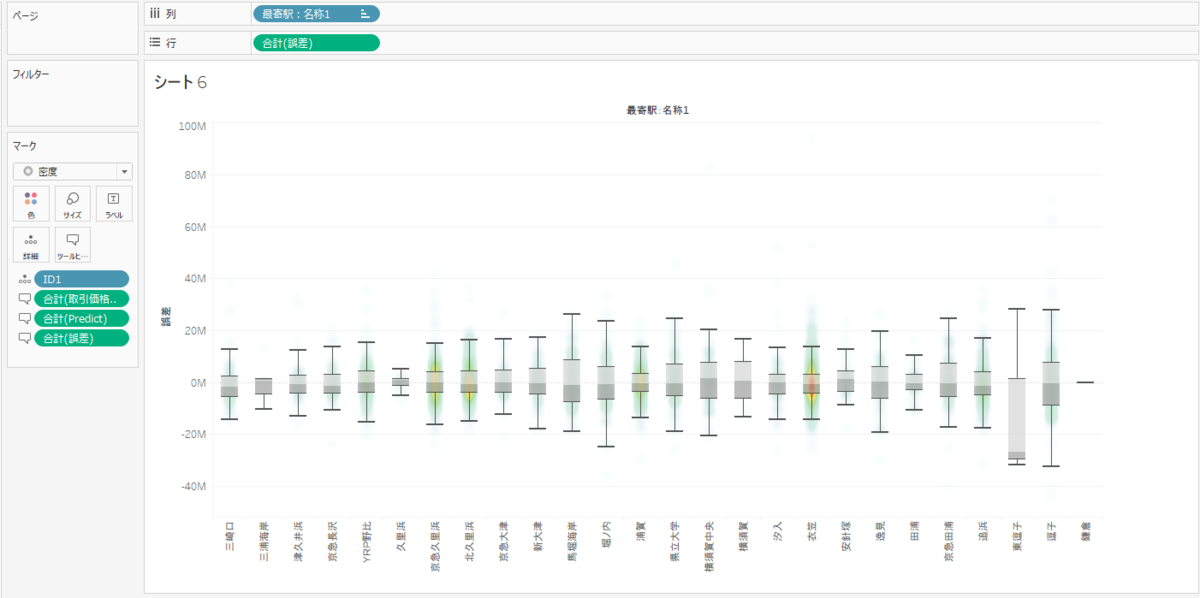The image size is (1200, 598).
Task: Select the 合計(誤差) pill on Rows shelf
Action: point(316,42)
